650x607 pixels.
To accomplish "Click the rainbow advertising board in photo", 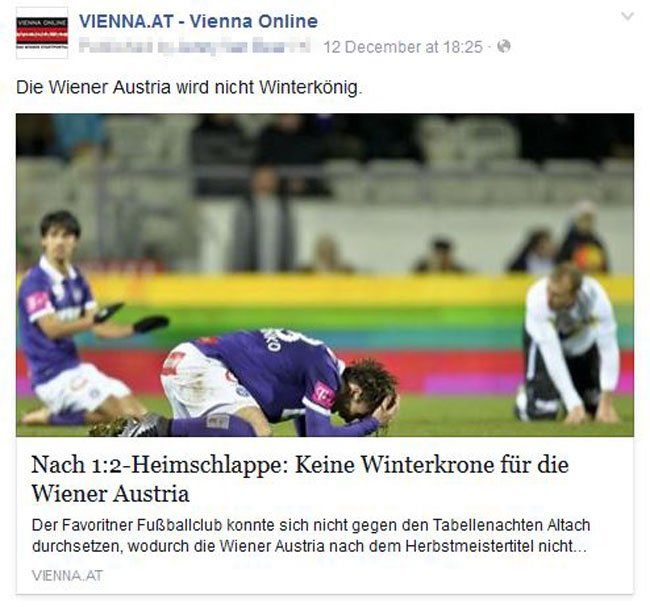I will pos(325,332).
